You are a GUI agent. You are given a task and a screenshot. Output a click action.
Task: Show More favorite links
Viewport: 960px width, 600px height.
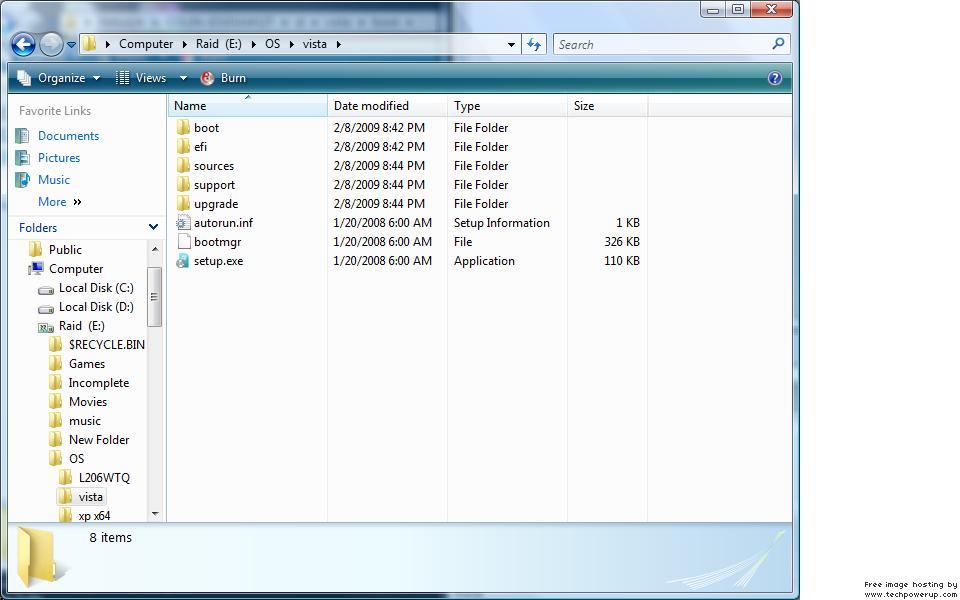click(59, 202)
